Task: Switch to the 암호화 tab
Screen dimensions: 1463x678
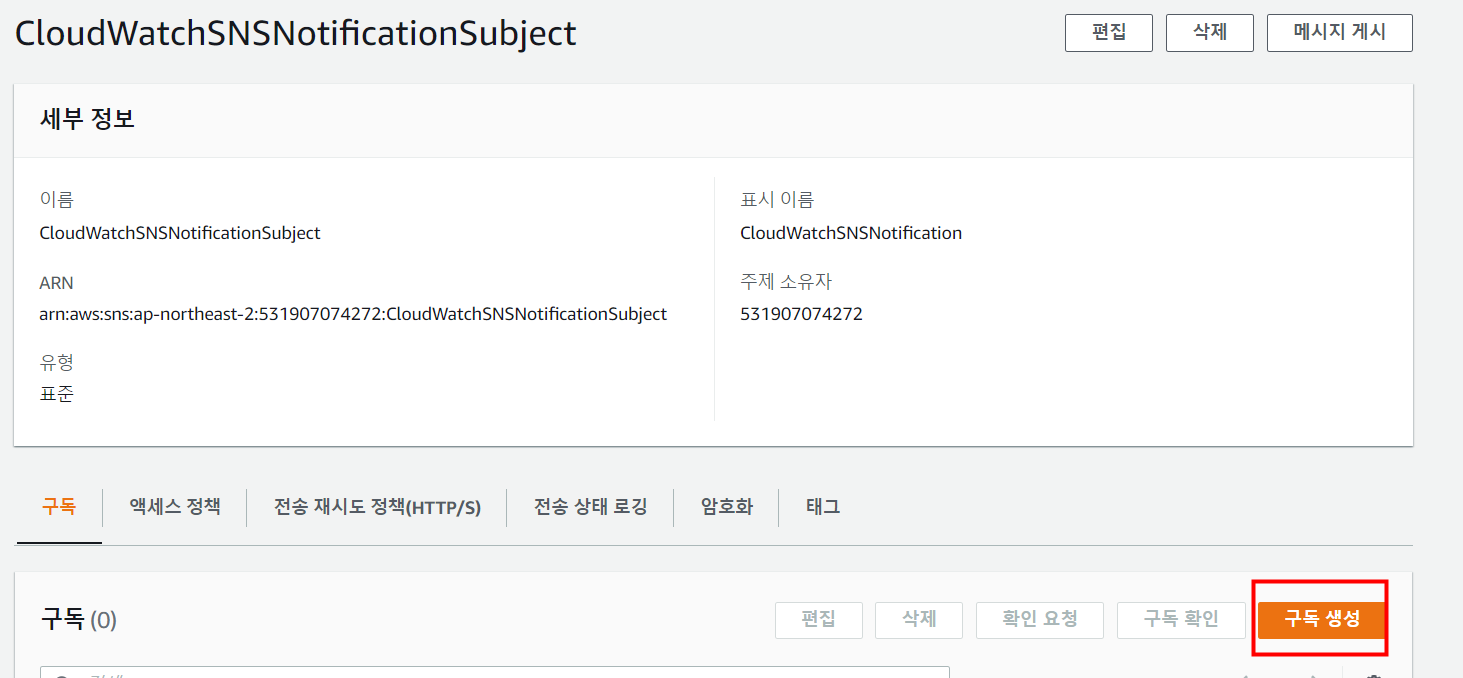Action: click(727, 507)
